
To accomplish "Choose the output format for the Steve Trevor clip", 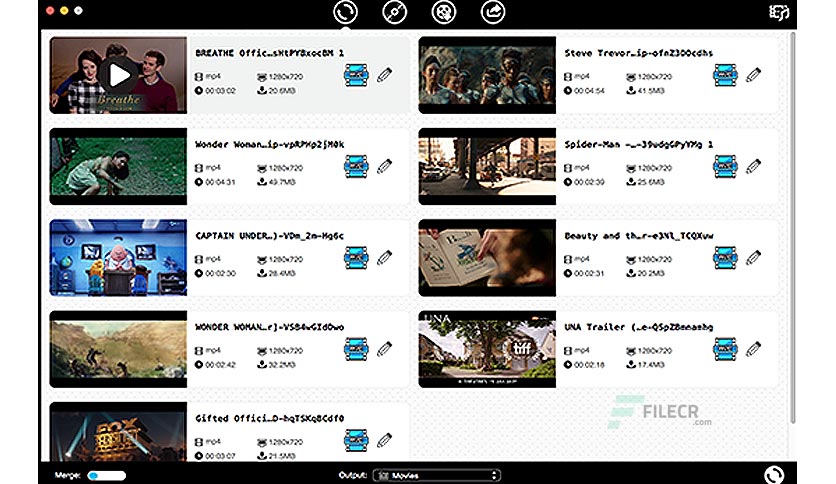I will [x=725, y=75].
